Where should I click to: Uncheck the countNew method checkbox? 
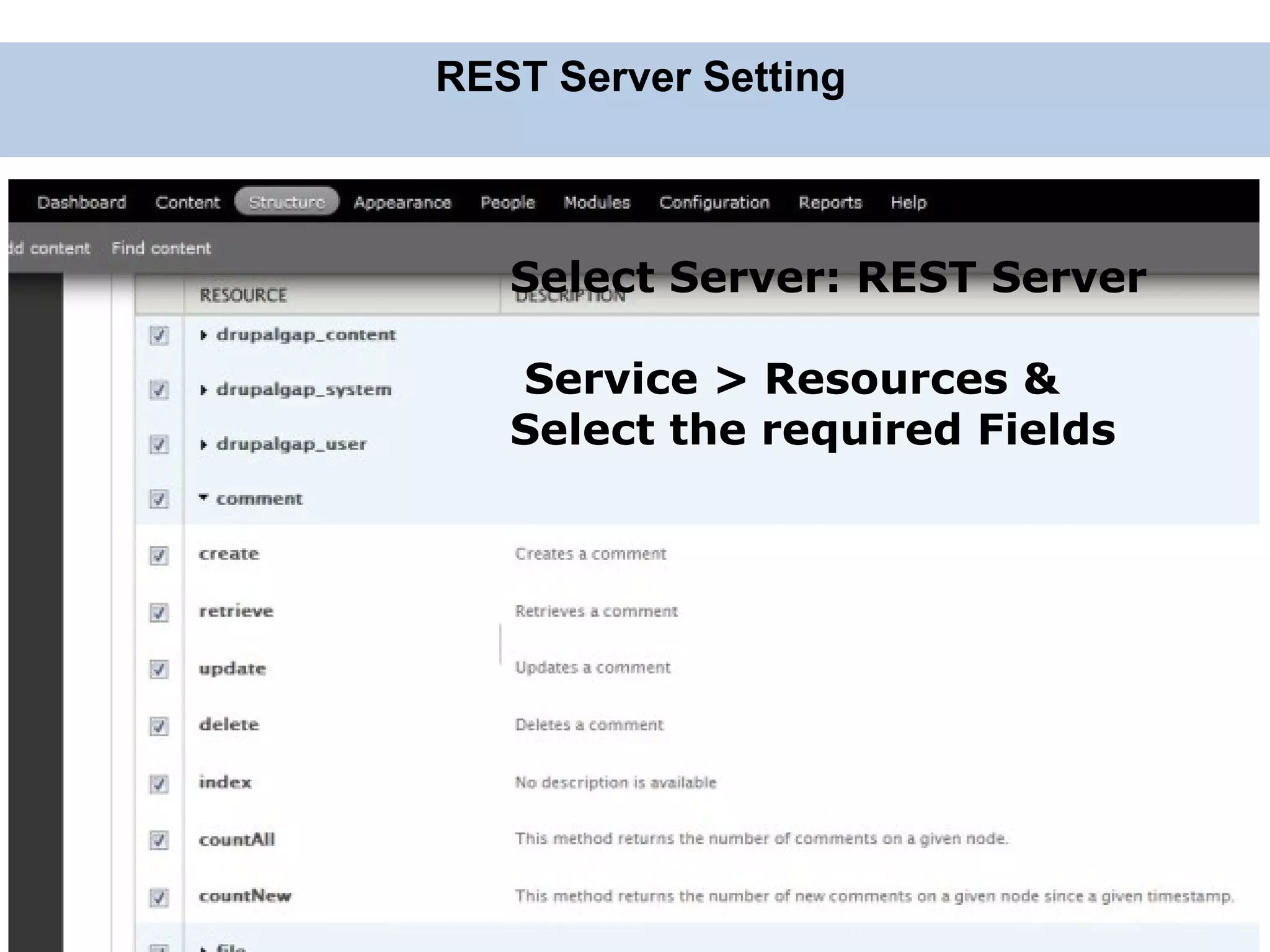(159, 897)
